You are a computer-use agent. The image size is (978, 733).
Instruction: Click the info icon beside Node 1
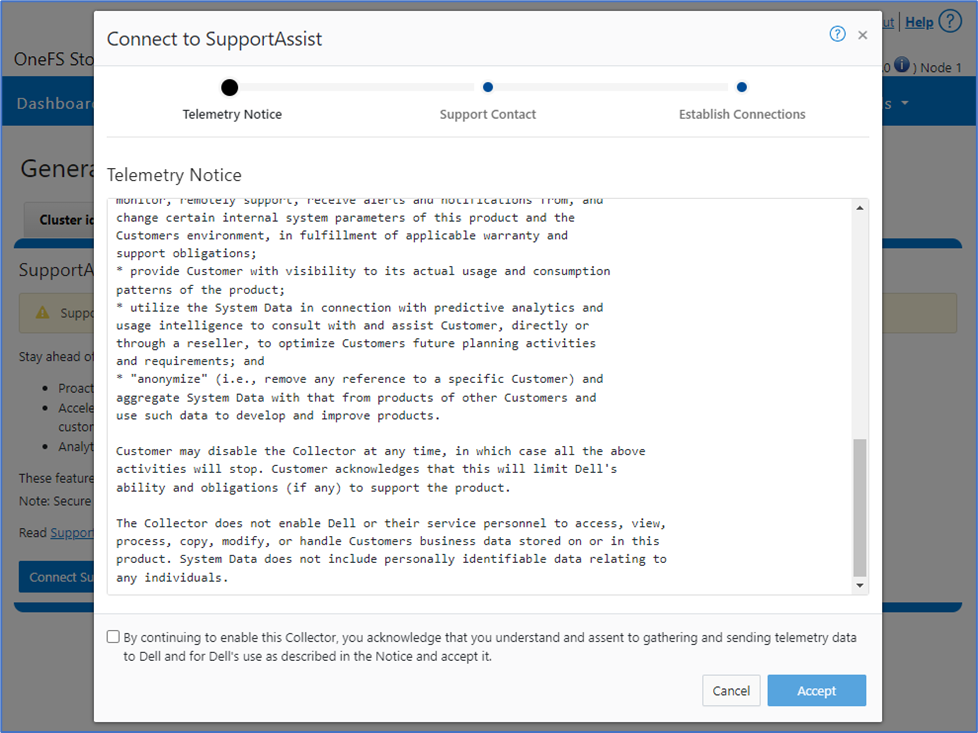coord(901,66)
